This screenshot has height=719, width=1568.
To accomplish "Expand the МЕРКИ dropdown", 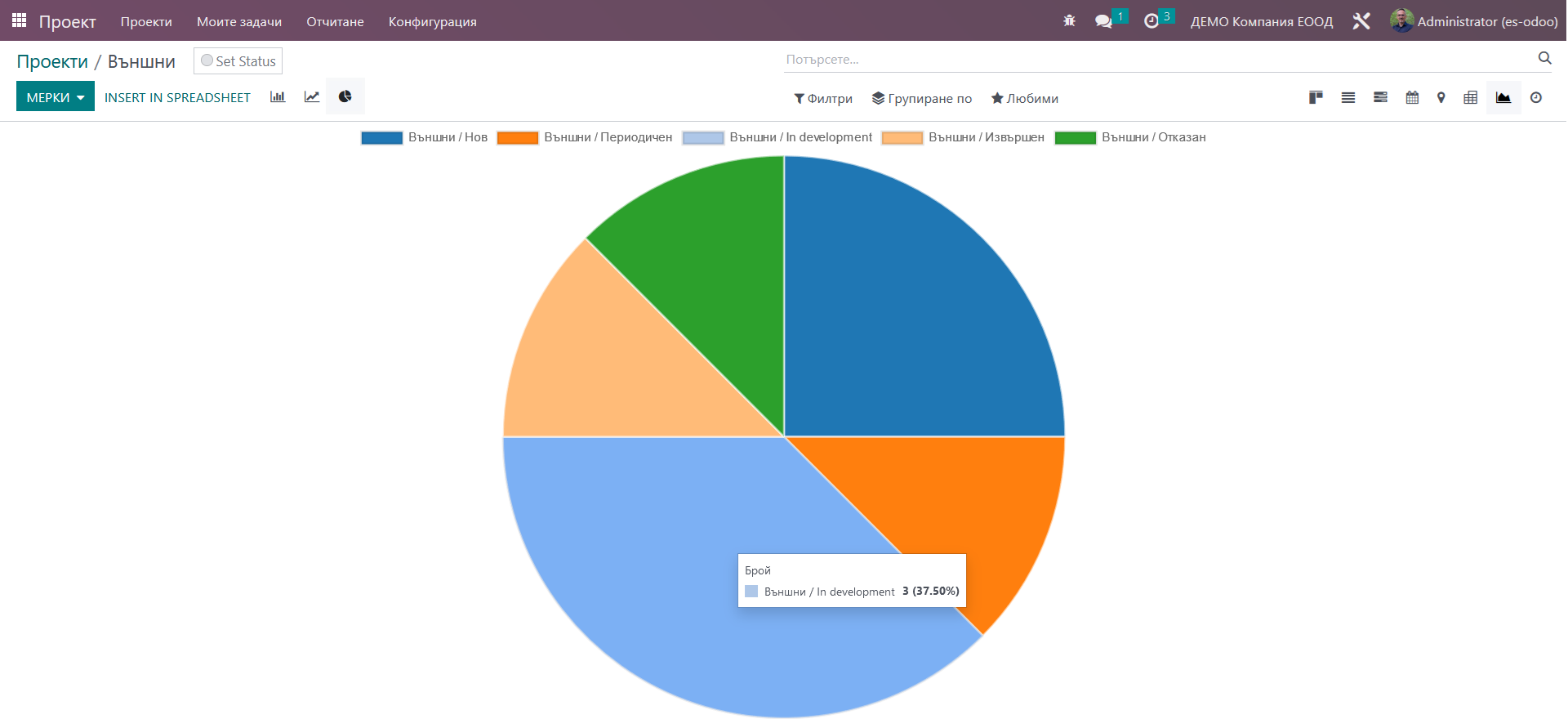I will coord(56,96).
